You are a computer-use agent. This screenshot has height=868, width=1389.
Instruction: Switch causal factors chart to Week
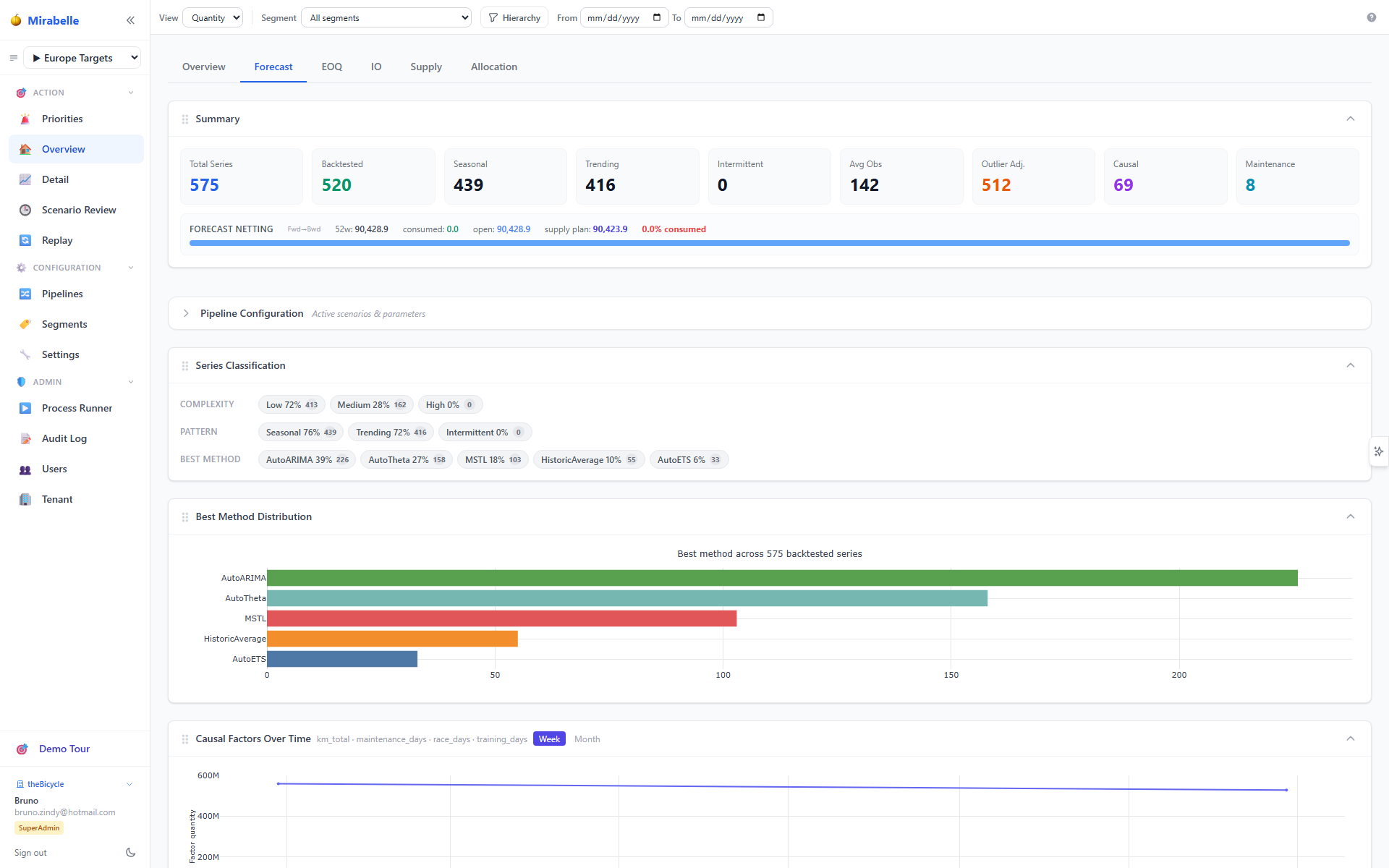549,739
